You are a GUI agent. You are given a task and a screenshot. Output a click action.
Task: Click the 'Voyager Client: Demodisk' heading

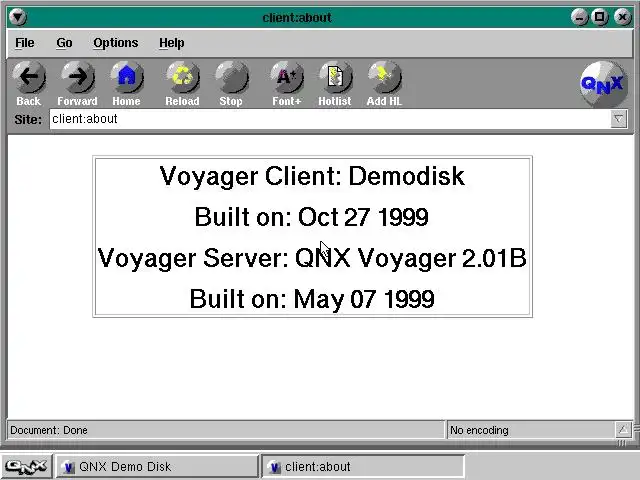point(312,176)
